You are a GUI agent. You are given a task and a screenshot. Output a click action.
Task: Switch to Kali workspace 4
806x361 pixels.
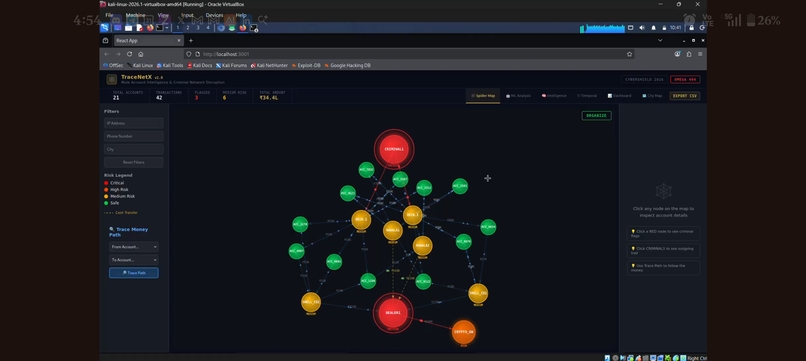point(208,28)
